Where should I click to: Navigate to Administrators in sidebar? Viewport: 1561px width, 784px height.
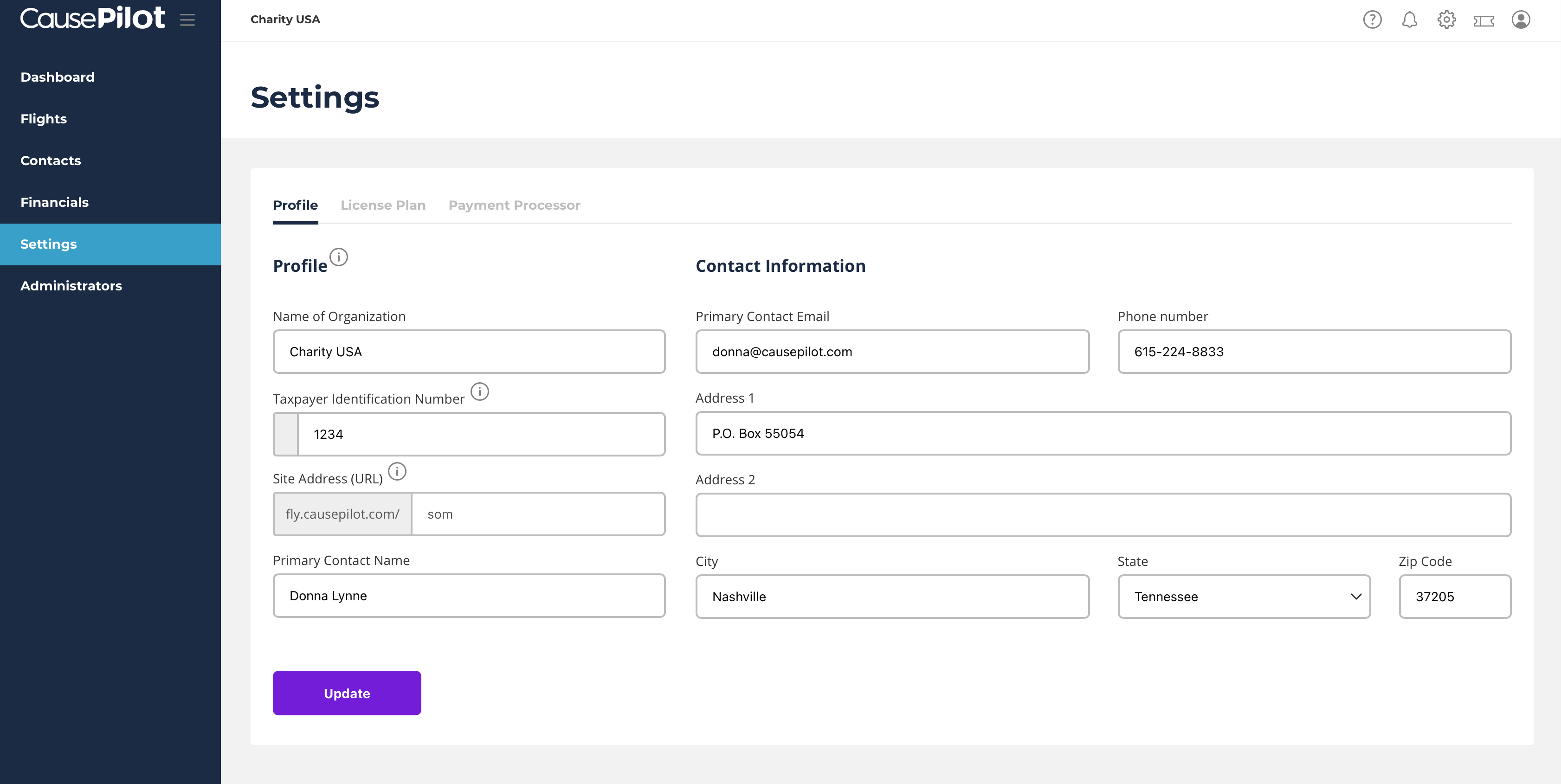(x=71, y=286)
